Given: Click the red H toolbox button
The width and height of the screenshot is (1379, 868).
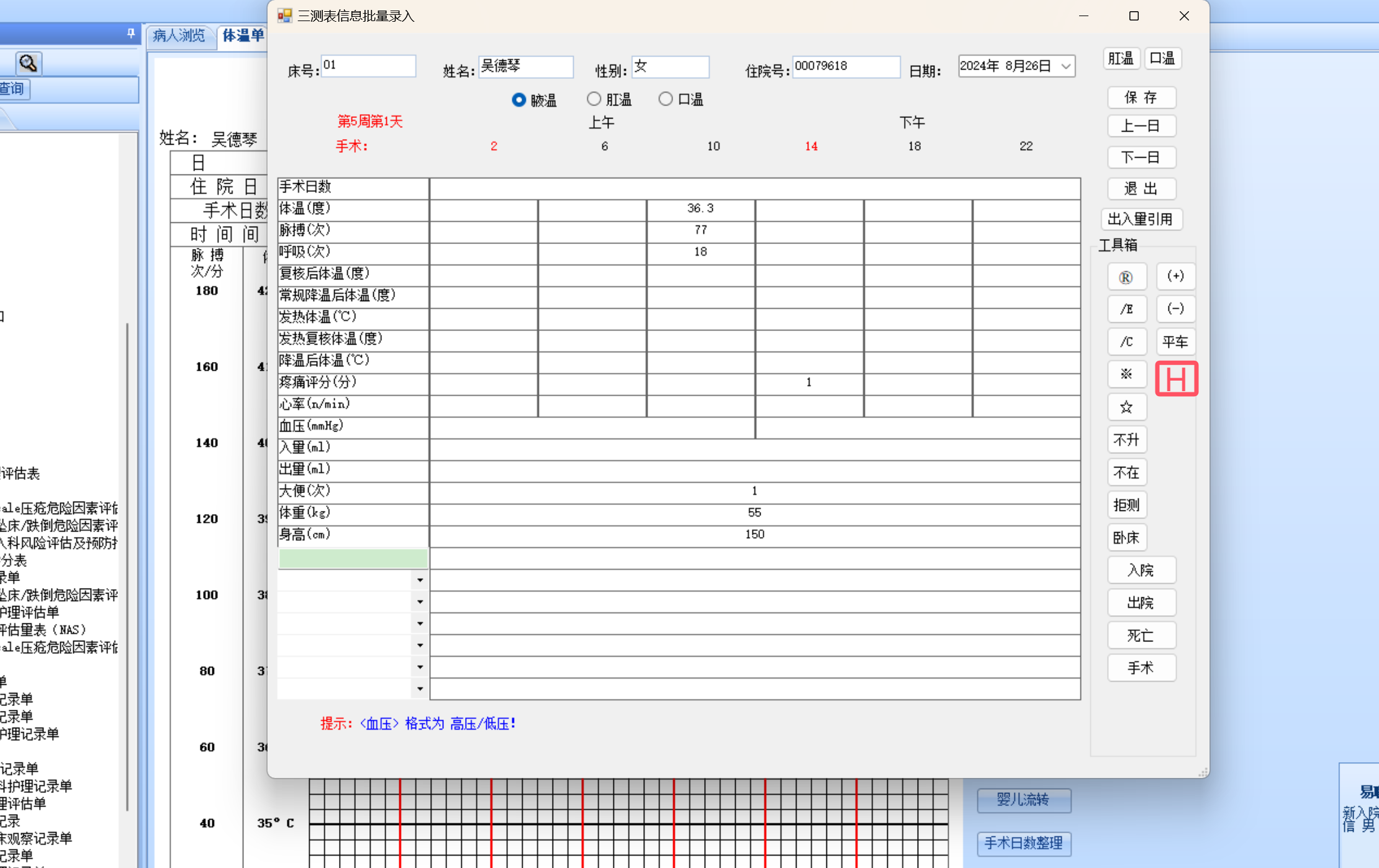Looking at the screenshot, I should click(1176, 379).
